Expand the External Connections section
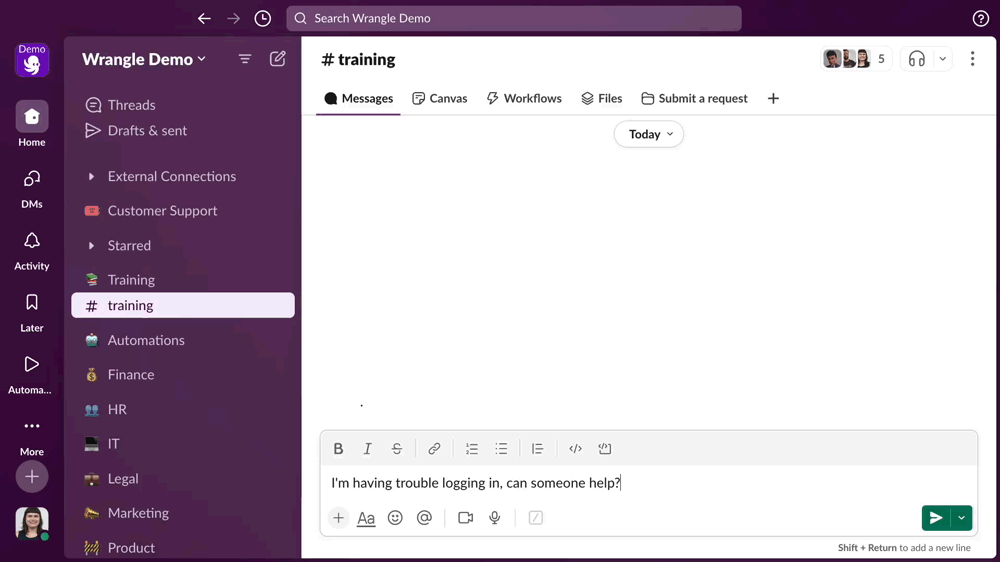 92,177
